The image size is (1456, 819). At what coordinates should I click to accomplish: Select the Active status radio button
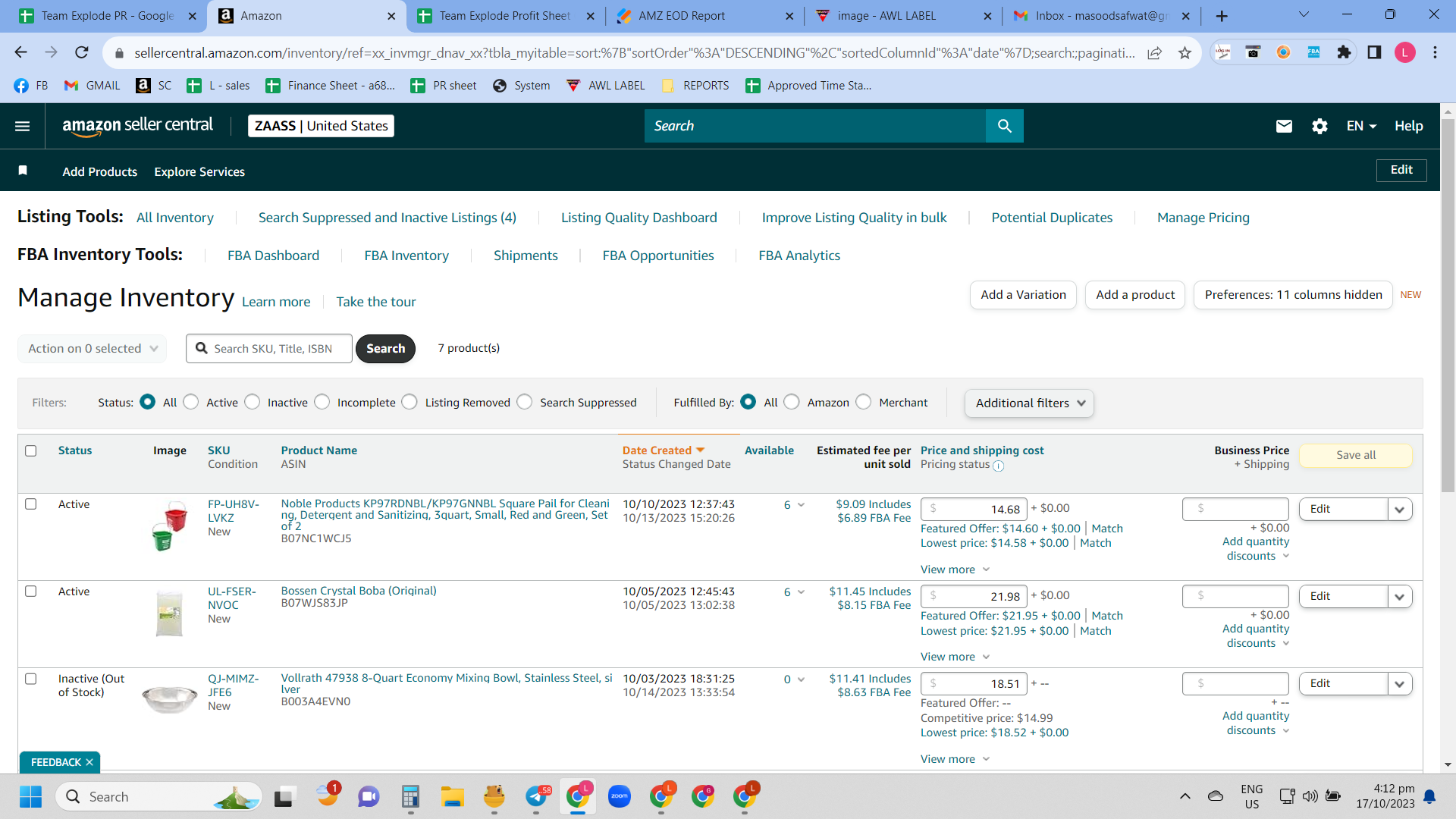point(191,402)
